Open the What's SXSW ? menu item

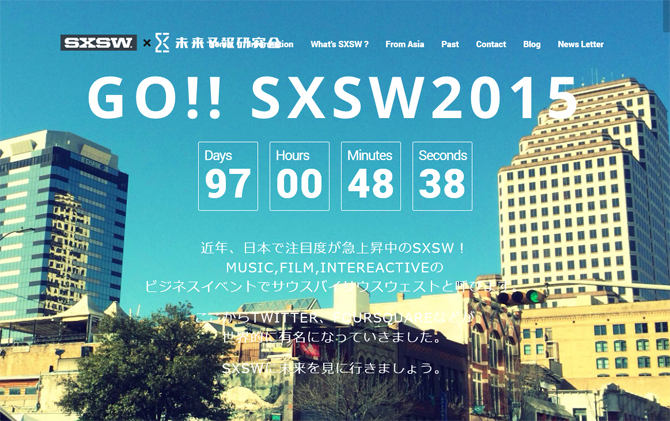click(x=339, y=44)
